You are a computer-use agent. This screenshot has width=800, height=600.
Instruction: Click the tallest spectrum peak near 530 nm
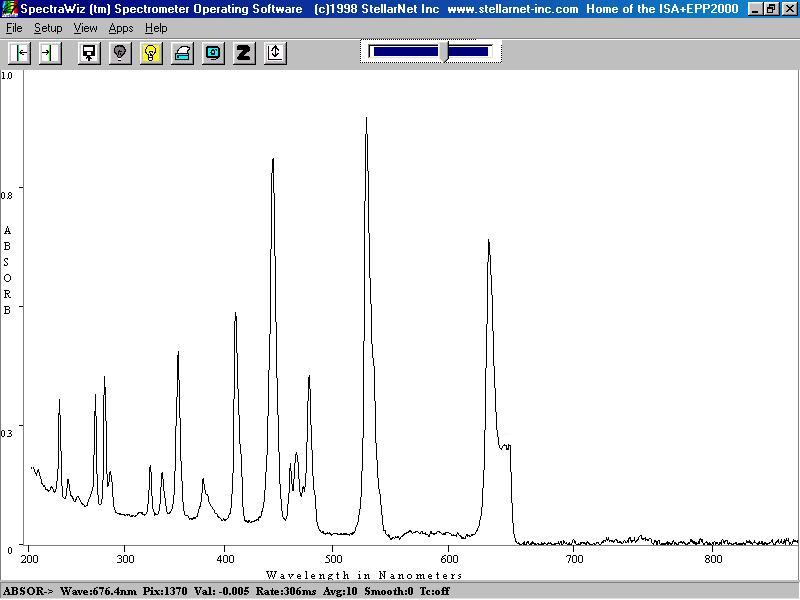click(366, 119)
